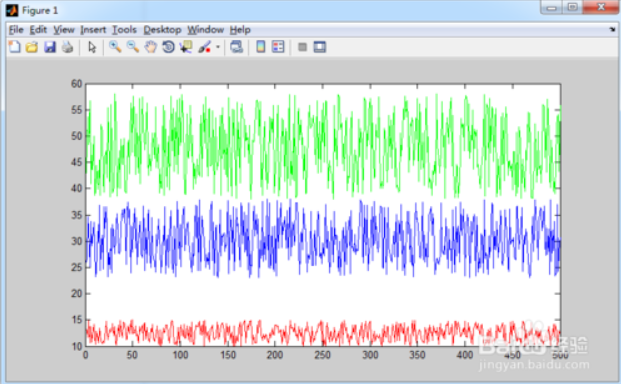Viewport: 621px width, 384px height.
Task: Open the Desktop menu
Action: [x=162, y=30]
